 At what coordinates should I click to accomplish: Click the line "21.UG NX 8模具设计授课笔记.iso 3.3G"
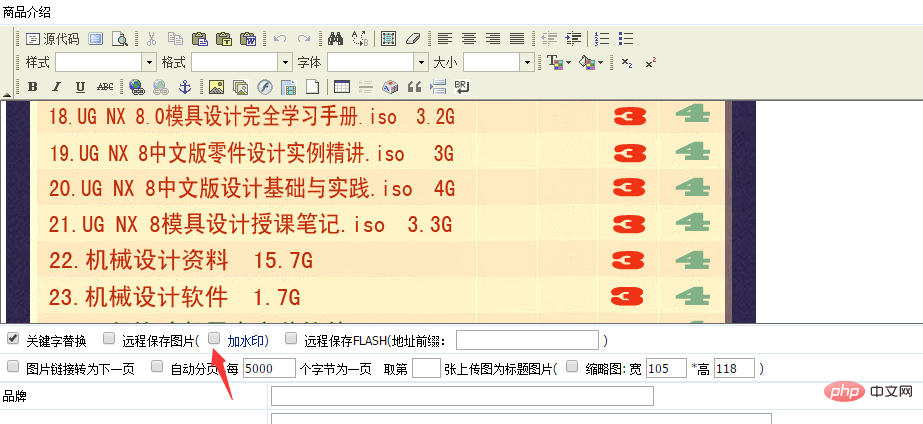250,224
